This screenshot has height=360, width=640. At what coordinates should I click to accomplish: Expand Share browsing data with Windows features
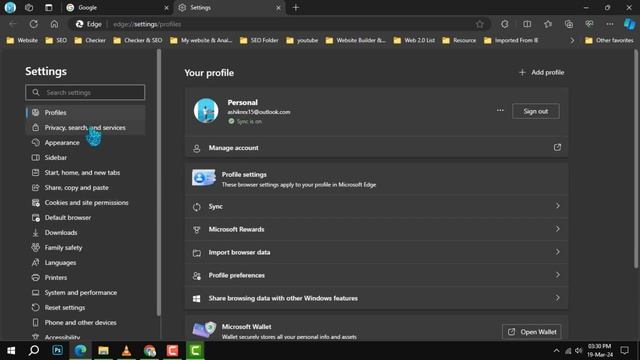coord(376,298)
